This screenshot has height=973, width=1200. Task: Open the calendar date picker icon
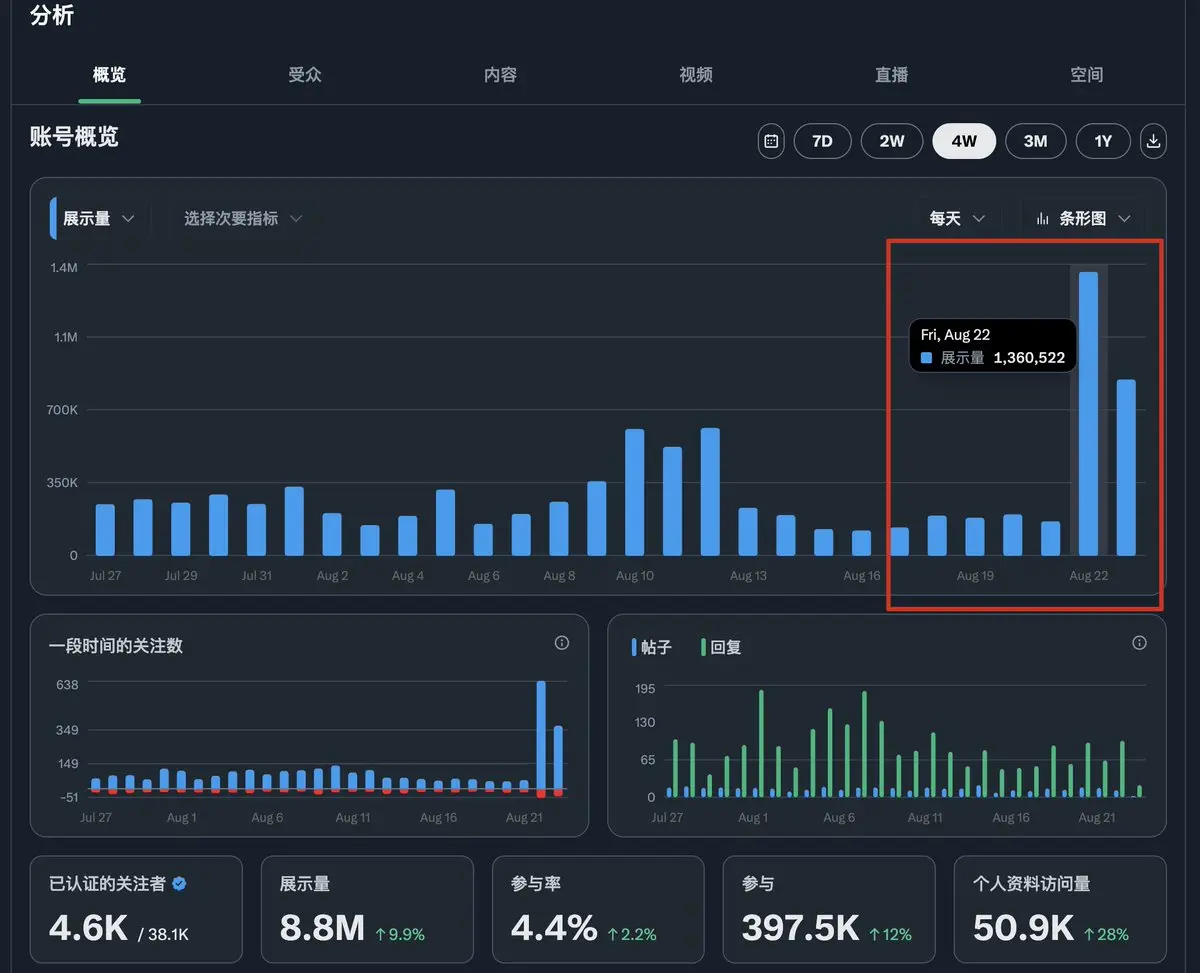pyautogui.click(x=771, y=141)
